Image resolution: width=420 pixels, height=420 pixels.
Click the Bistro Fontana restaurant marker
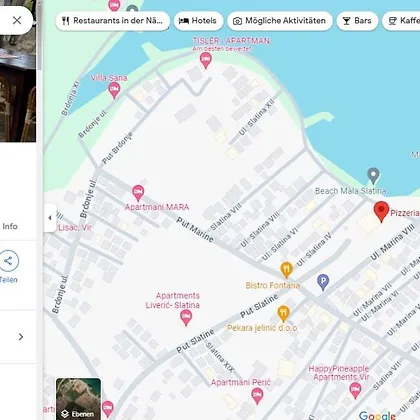[x=286, y=270]
